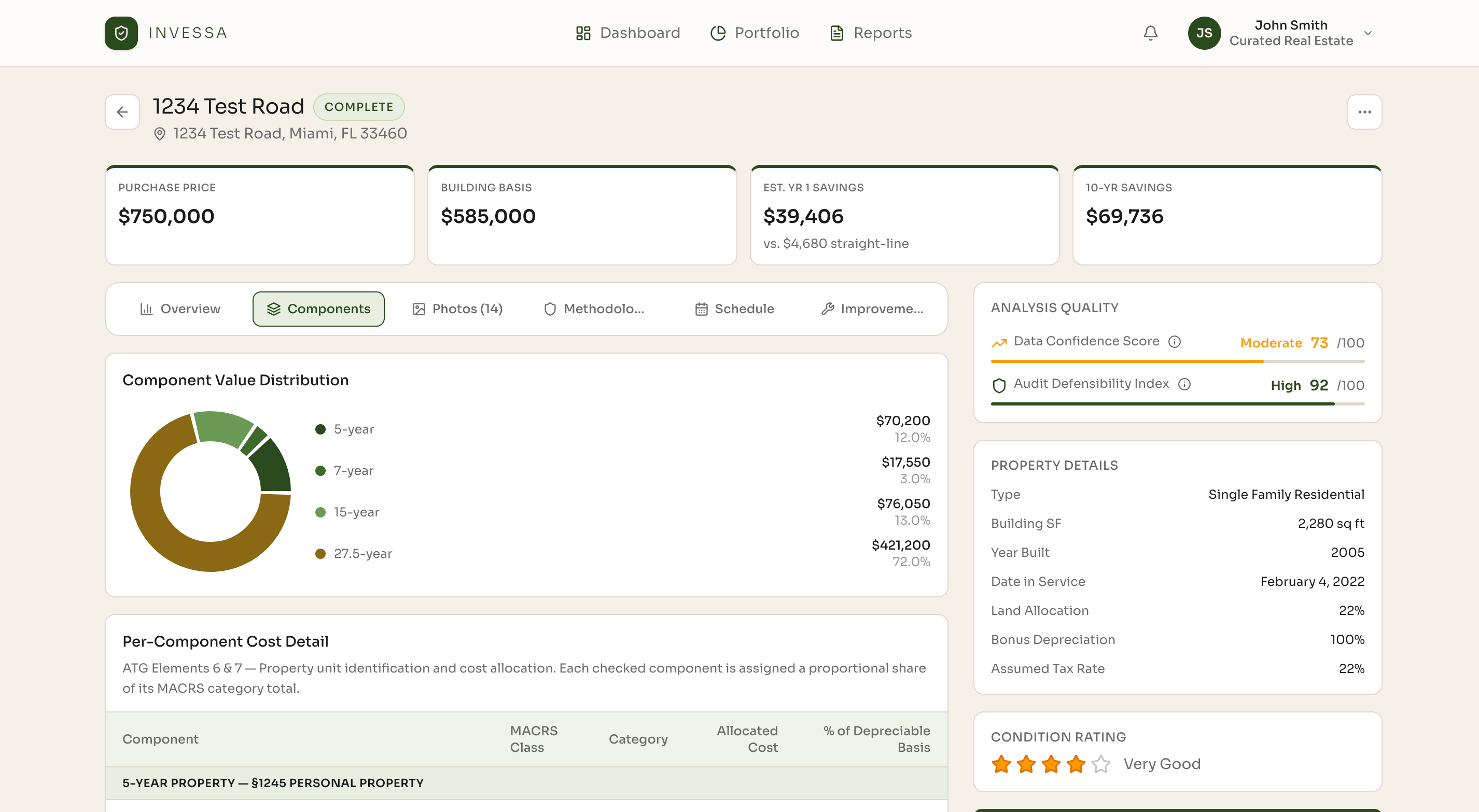Click the $39,406 Est. Yr 1 savings value
1479x812 pixels.
click(803, 217)
